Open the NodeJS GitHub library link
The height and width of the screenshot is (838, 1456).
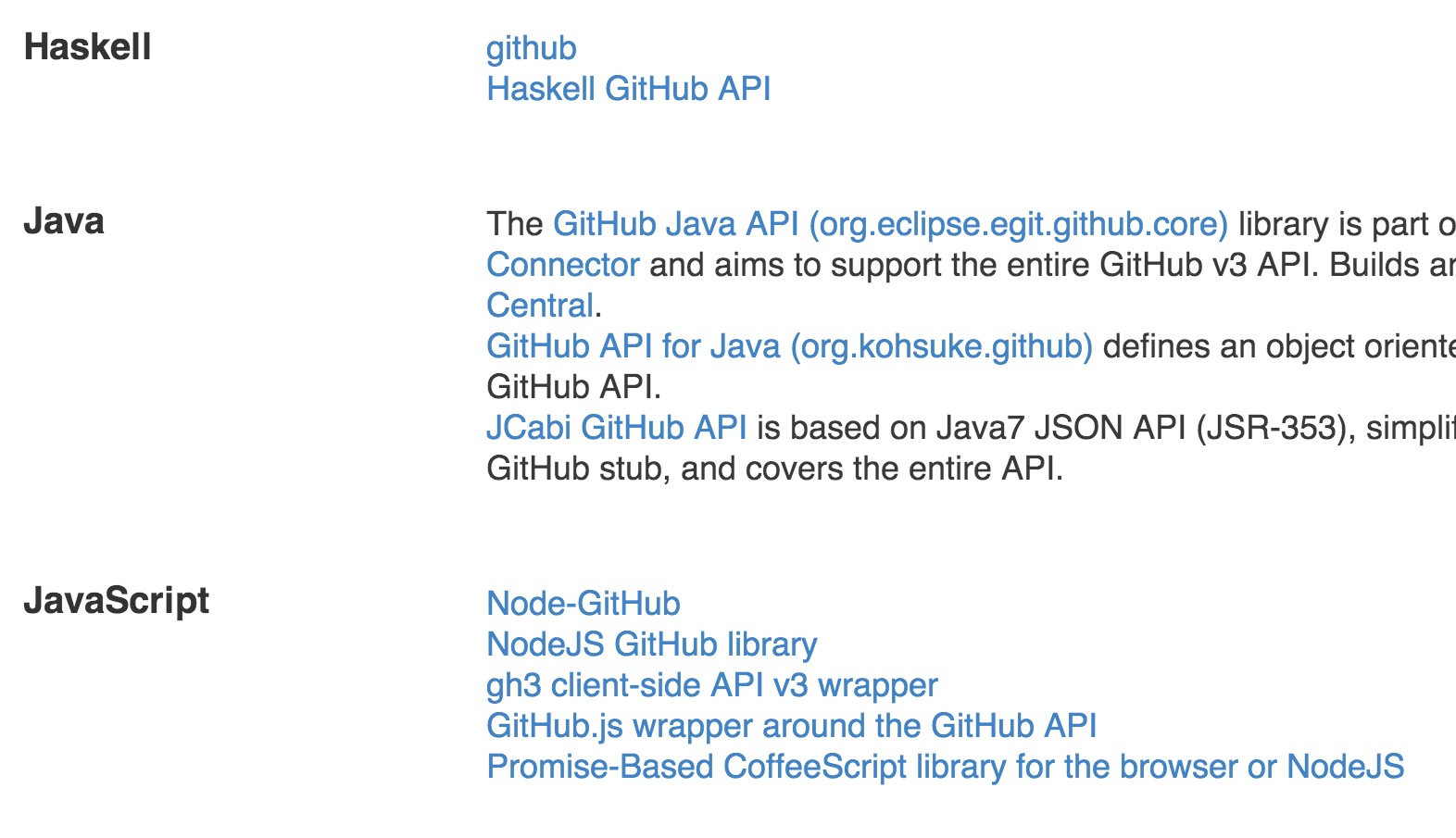pos(652,644)
